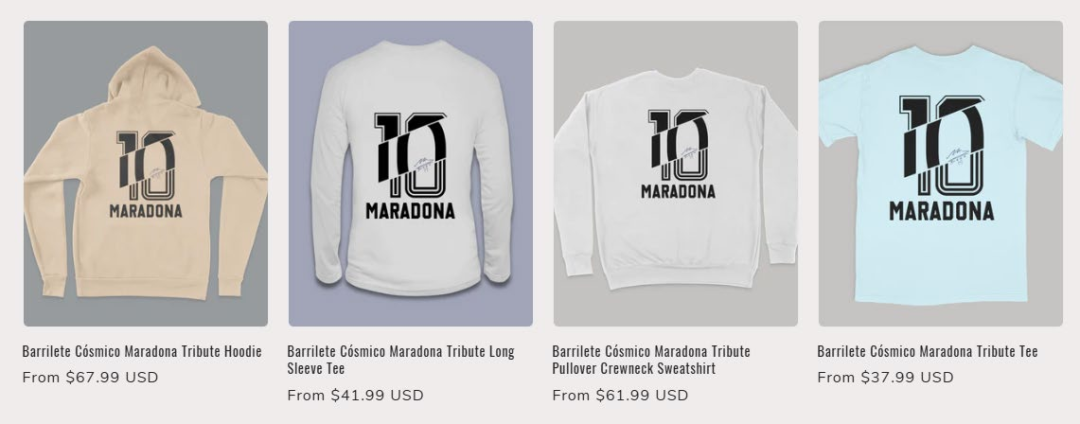Click the From $41.99 USD price
The width and height of the screenshot is (1080, 424).
(355, 395)
